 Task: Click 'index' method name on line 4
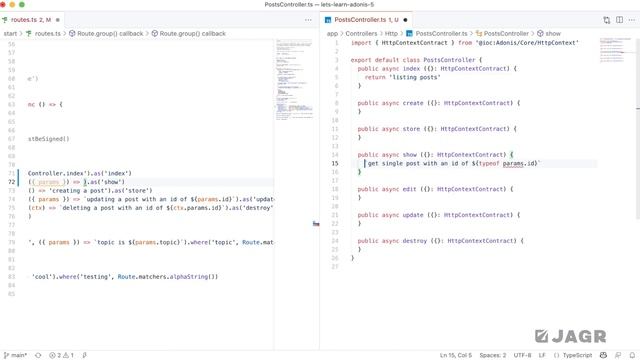tap(411, 69)
